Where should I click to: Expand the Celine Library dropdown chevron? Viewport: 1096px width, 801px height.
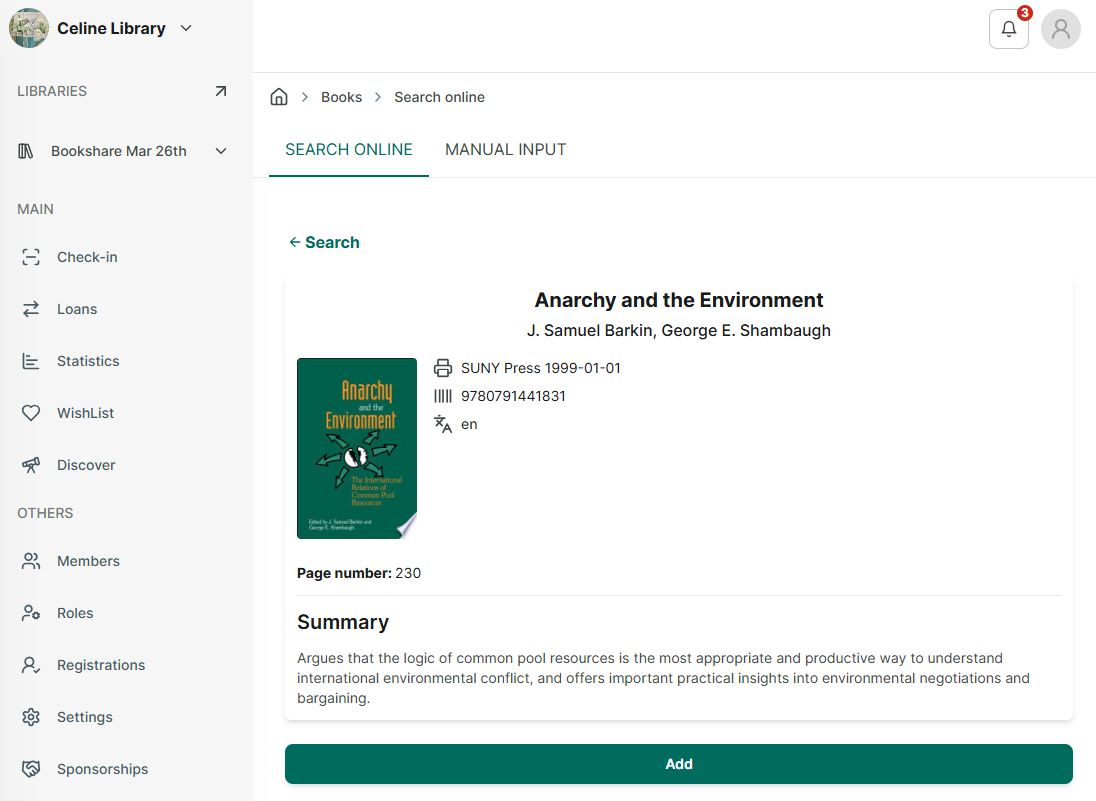click(x=186, y=28)
